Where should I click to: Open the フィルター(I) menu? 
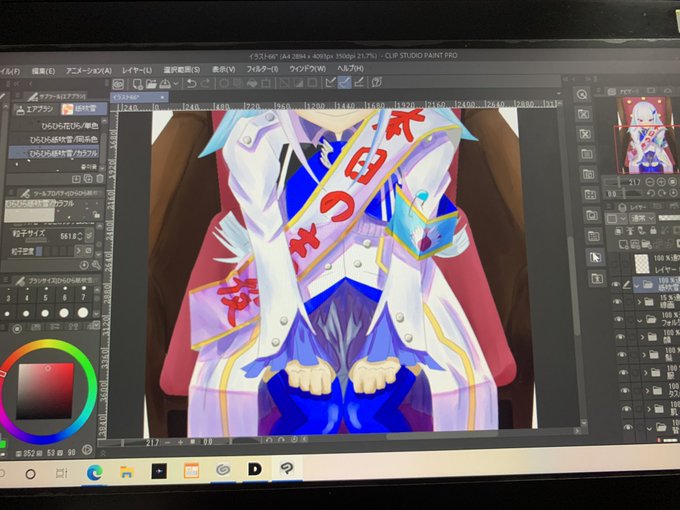click(262, 69)
